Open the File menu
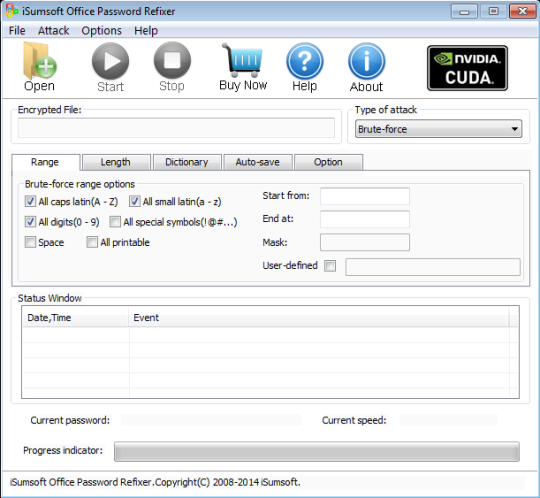Image resolution: width=540 pixels, height=498 pixels. 17,31
